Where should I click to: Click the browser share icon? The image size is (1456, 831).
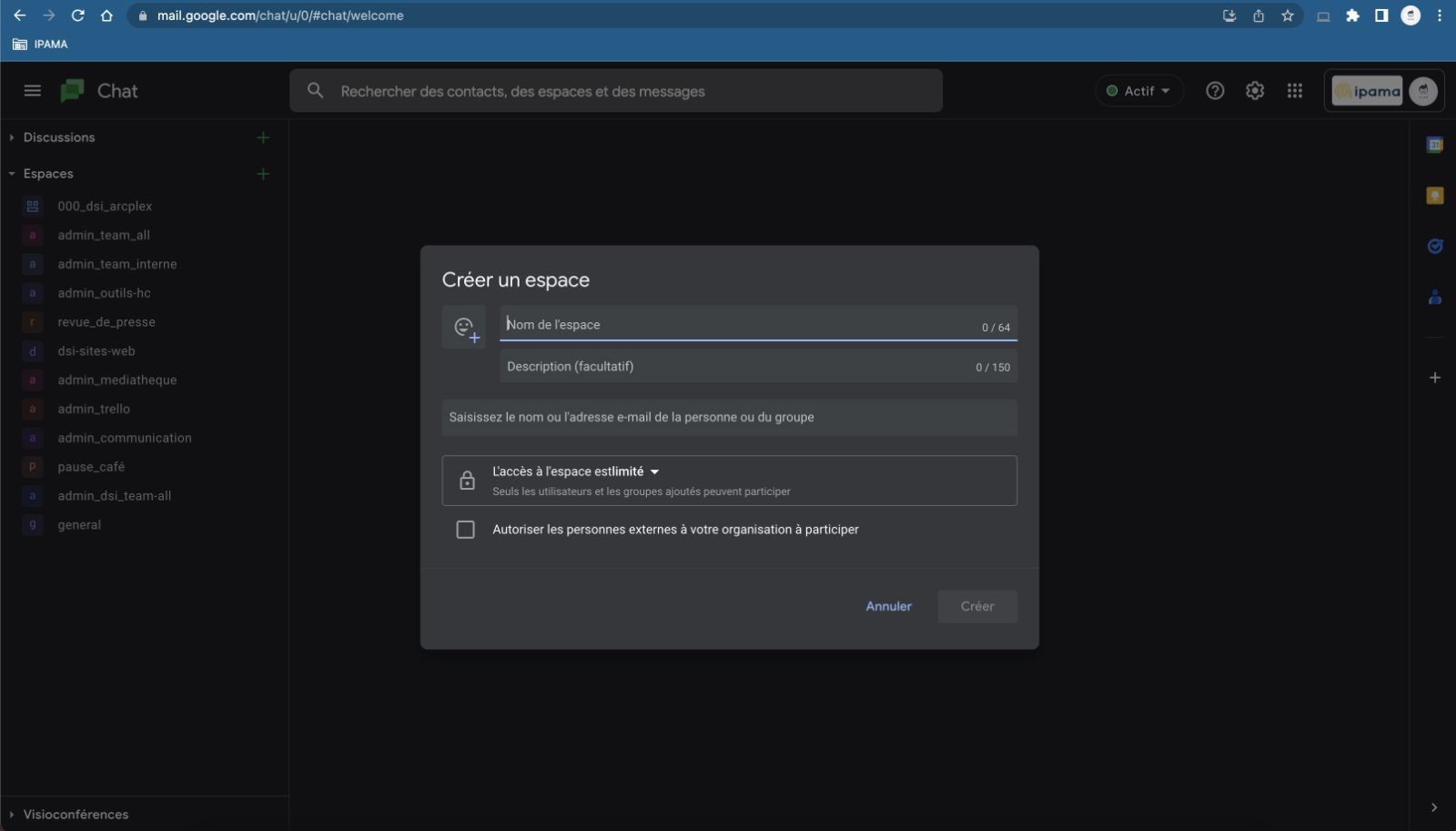(x=1259, y=15)
